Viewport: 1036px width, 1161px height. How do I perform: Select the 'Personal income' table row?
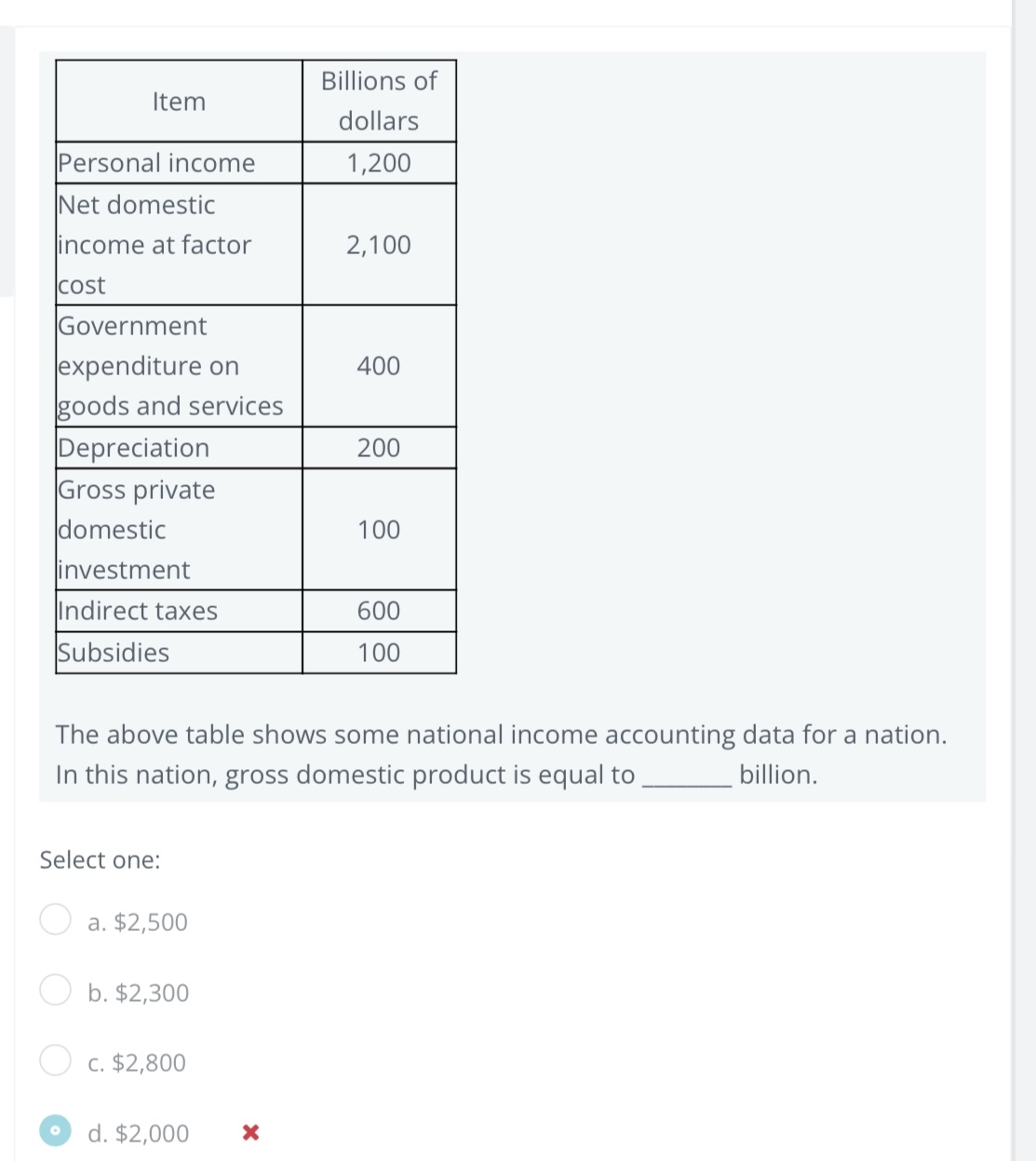155,162
